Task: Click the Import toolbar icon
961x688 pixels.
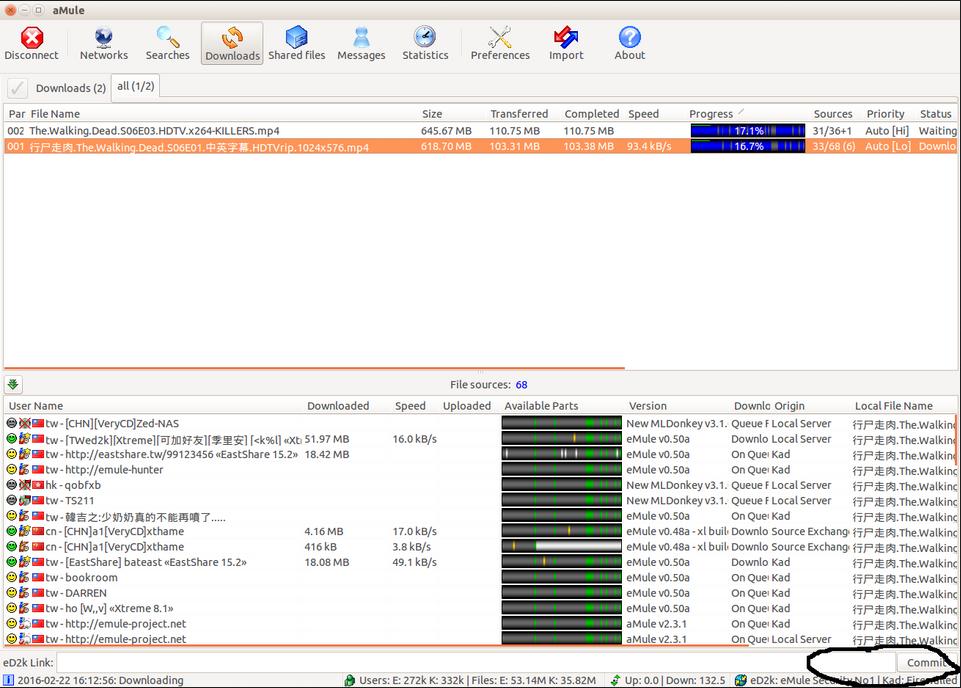Action: (566, 44)
